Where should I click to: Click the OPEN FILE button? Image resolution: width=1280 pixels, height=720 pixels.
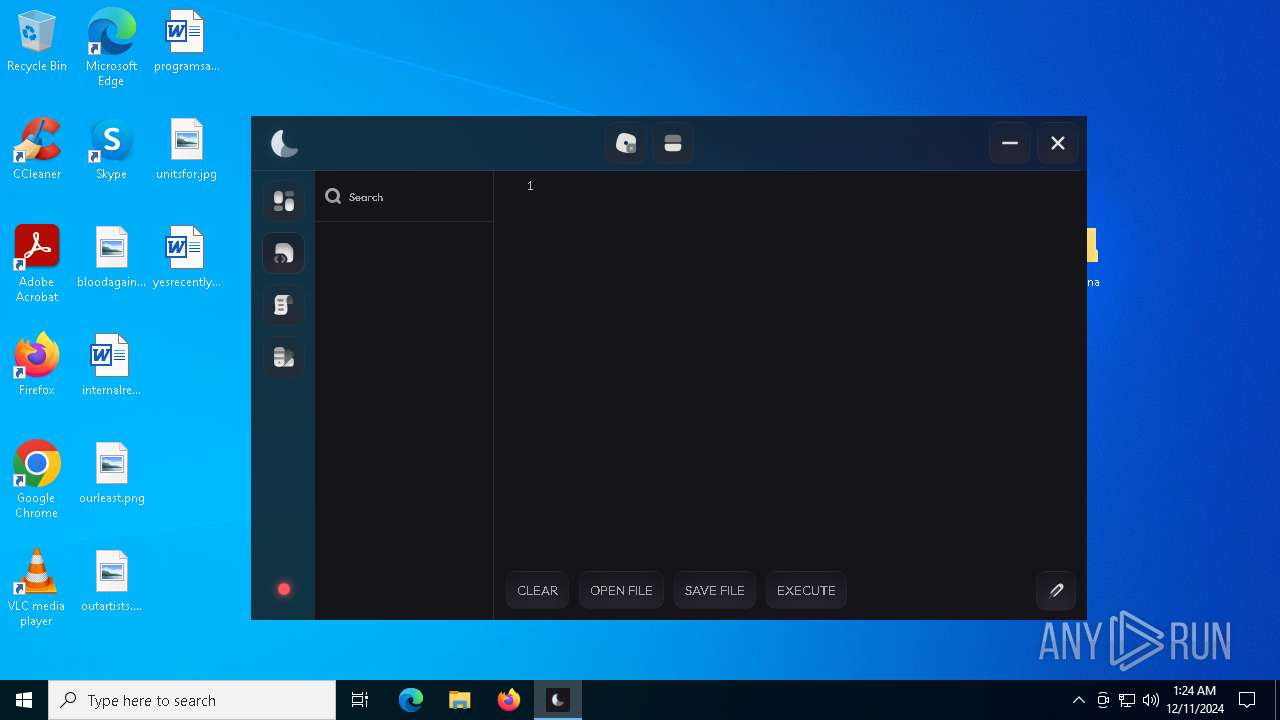[621, 590]
